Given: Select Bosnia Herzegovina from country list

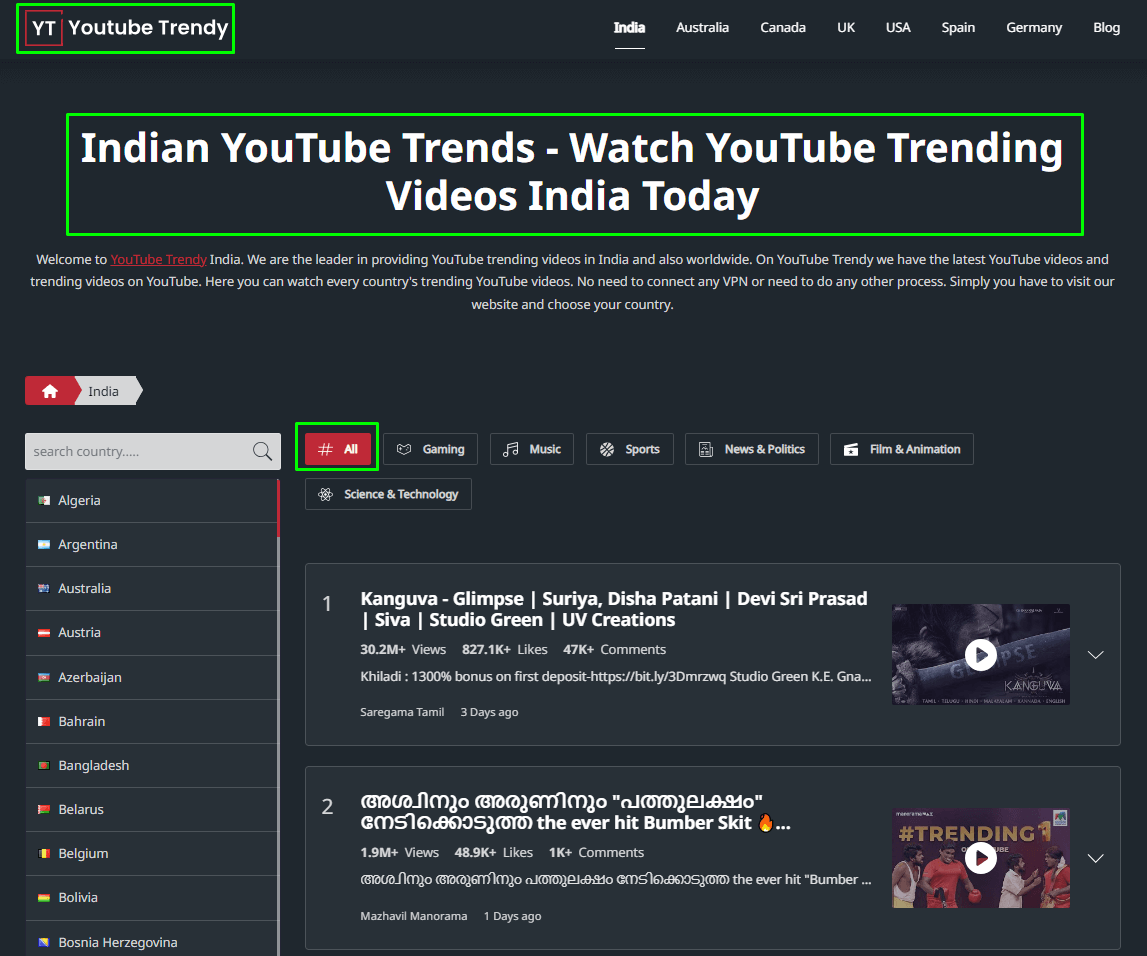Looking at the screenshot, I should click(x=151, y=939).
